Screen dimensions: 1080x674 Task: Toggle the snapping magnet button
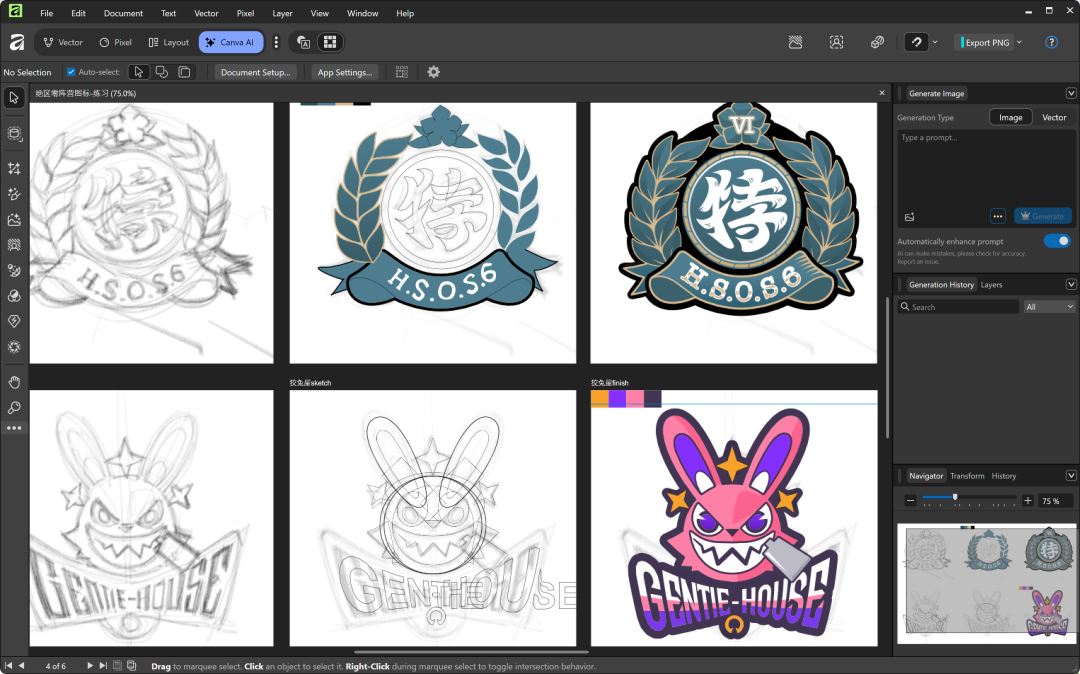(917, 42)
